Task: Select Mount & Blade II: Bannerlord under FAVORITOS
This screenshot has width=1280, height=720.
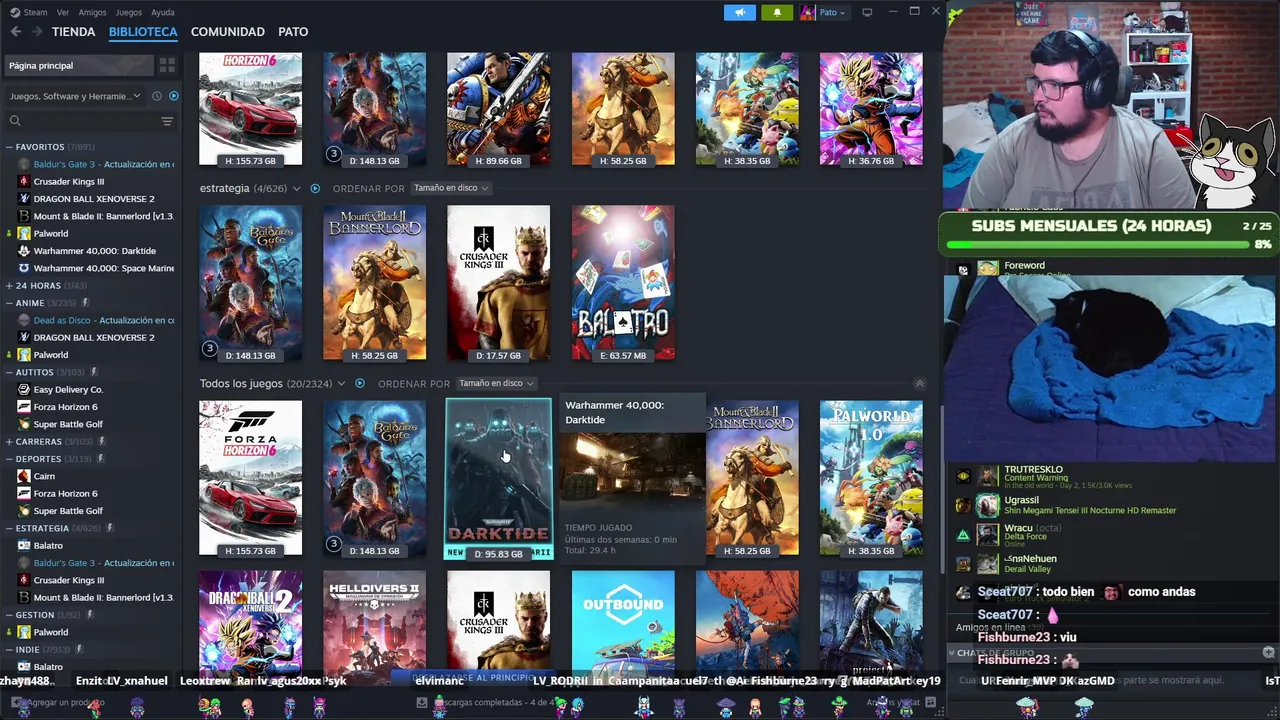Action: [x=104, y=216]
